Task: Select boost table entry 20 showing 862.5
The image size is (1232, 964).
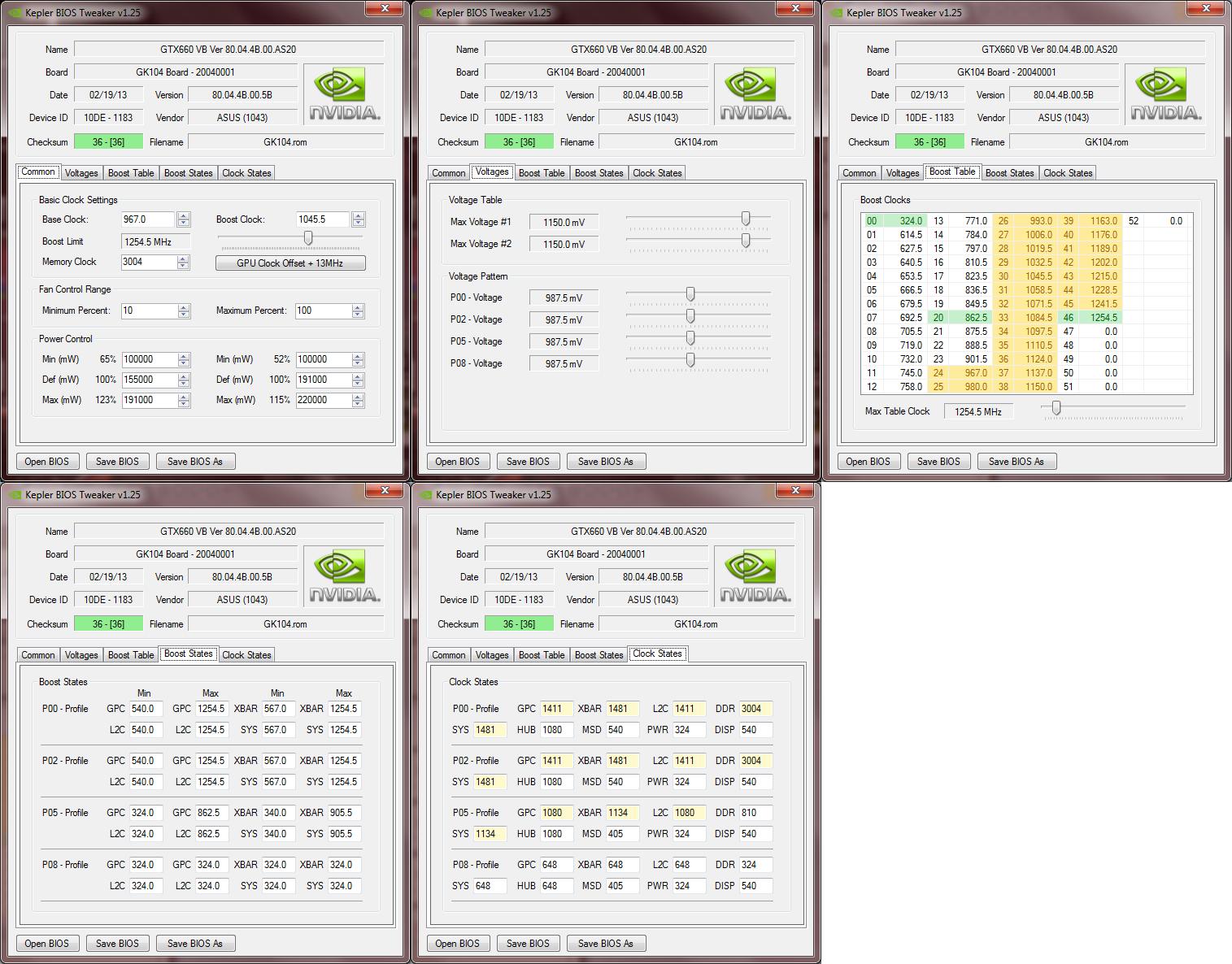Action: point(960,318)
